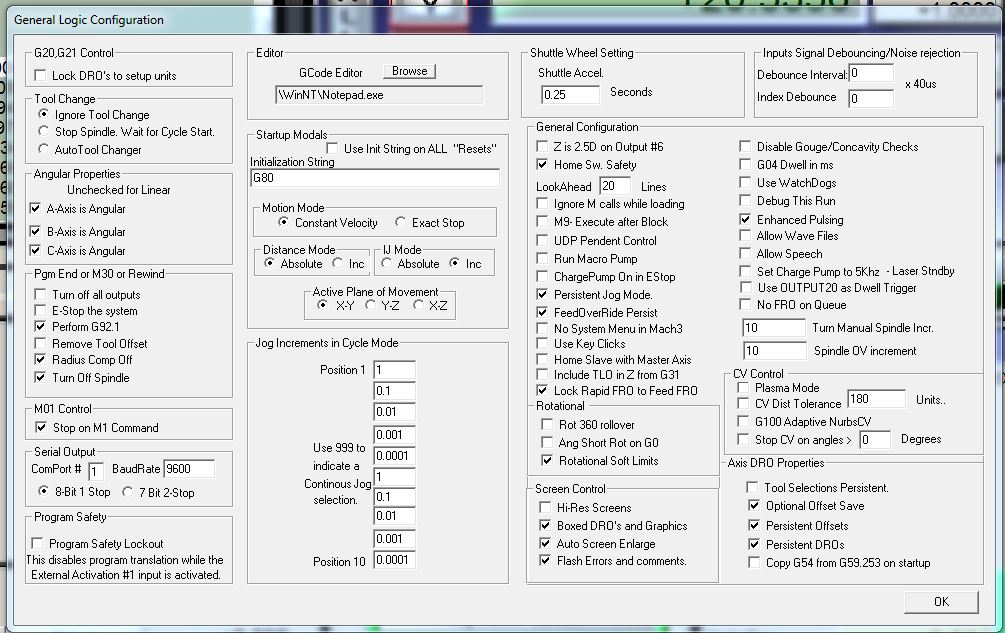This screenshot has height=633, width=1005.
Task: Enable E-Stop the system
Action: pos(40,310)
